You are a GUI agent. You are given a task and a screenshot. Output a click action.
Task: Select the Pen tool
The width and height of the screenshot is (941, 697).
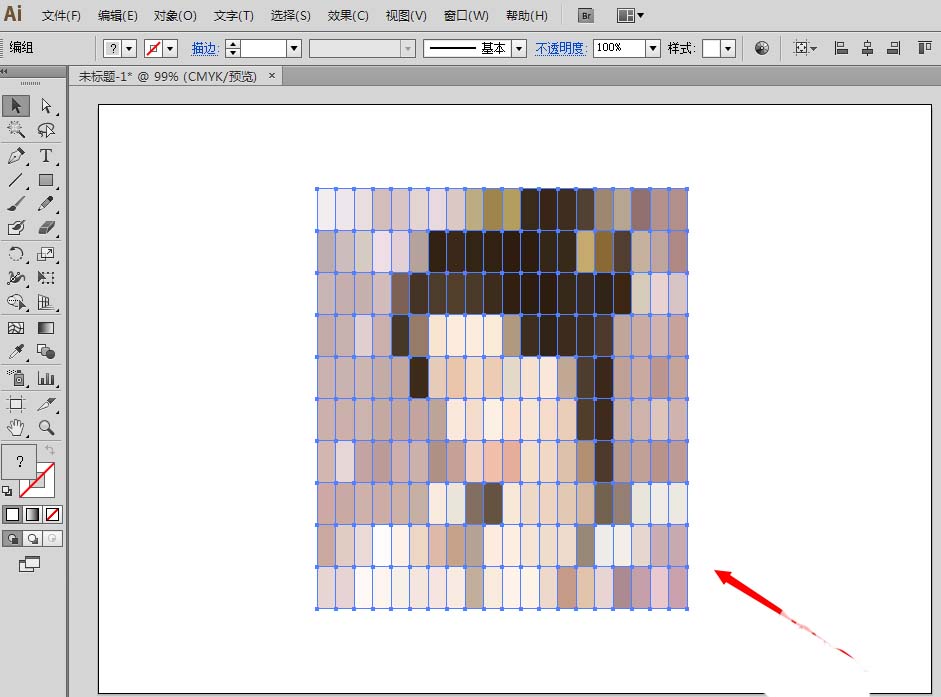point(16,155)
